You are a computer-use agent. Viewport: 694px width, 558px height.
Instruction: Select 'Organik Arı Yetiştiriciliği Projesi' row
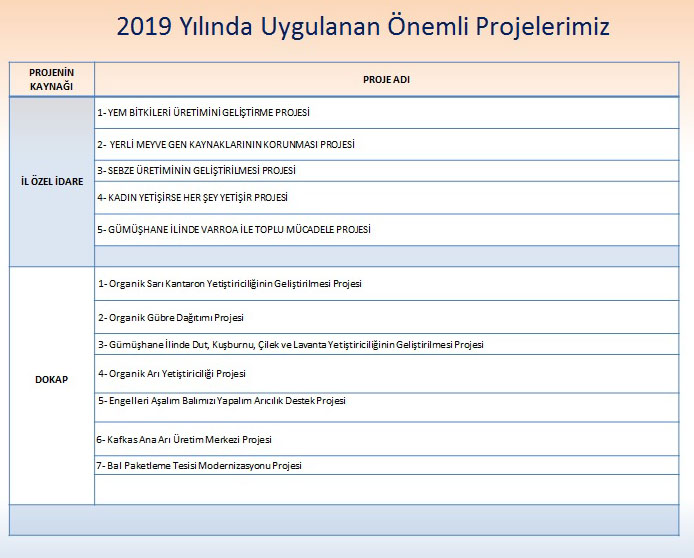click(x=386, y=374)
